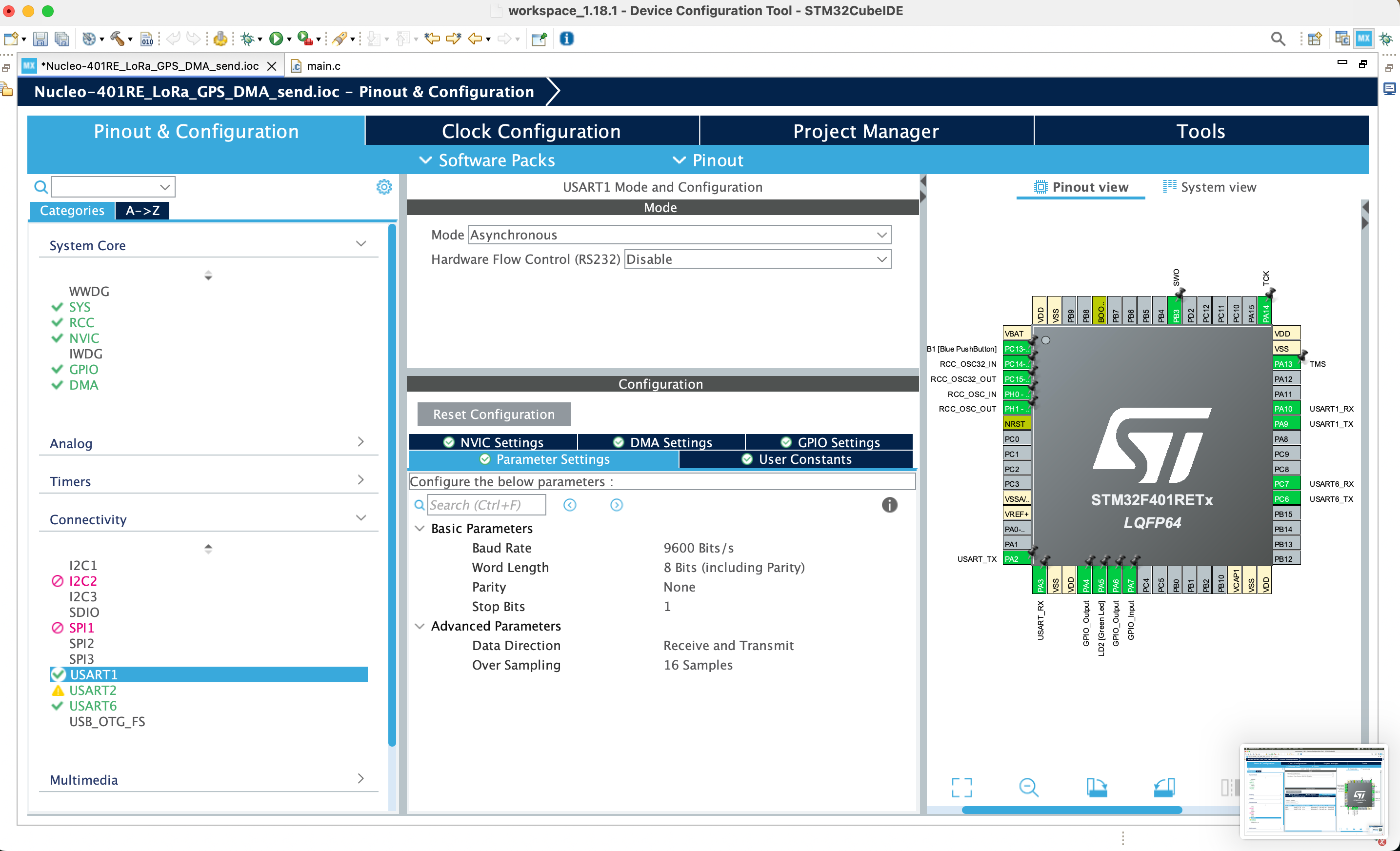The image size is (1400, 851).
Task: Zoom out the pinout view
Action: (x=1029, y=787)
